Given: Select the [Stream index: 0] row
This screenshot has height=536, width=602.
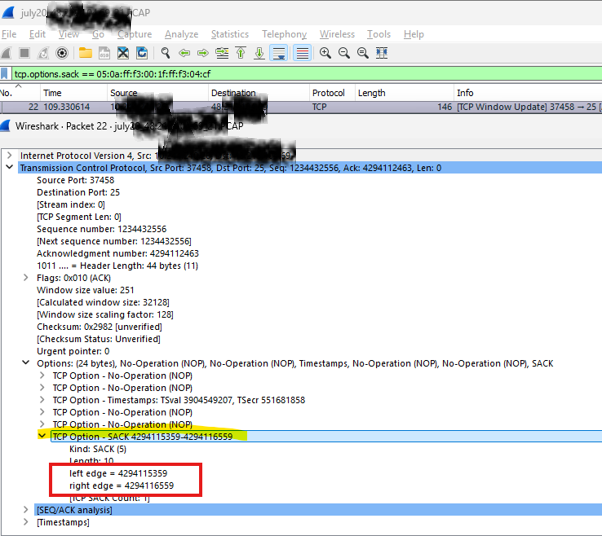Looking at the screenshot, I should click(x=71, y=205).
